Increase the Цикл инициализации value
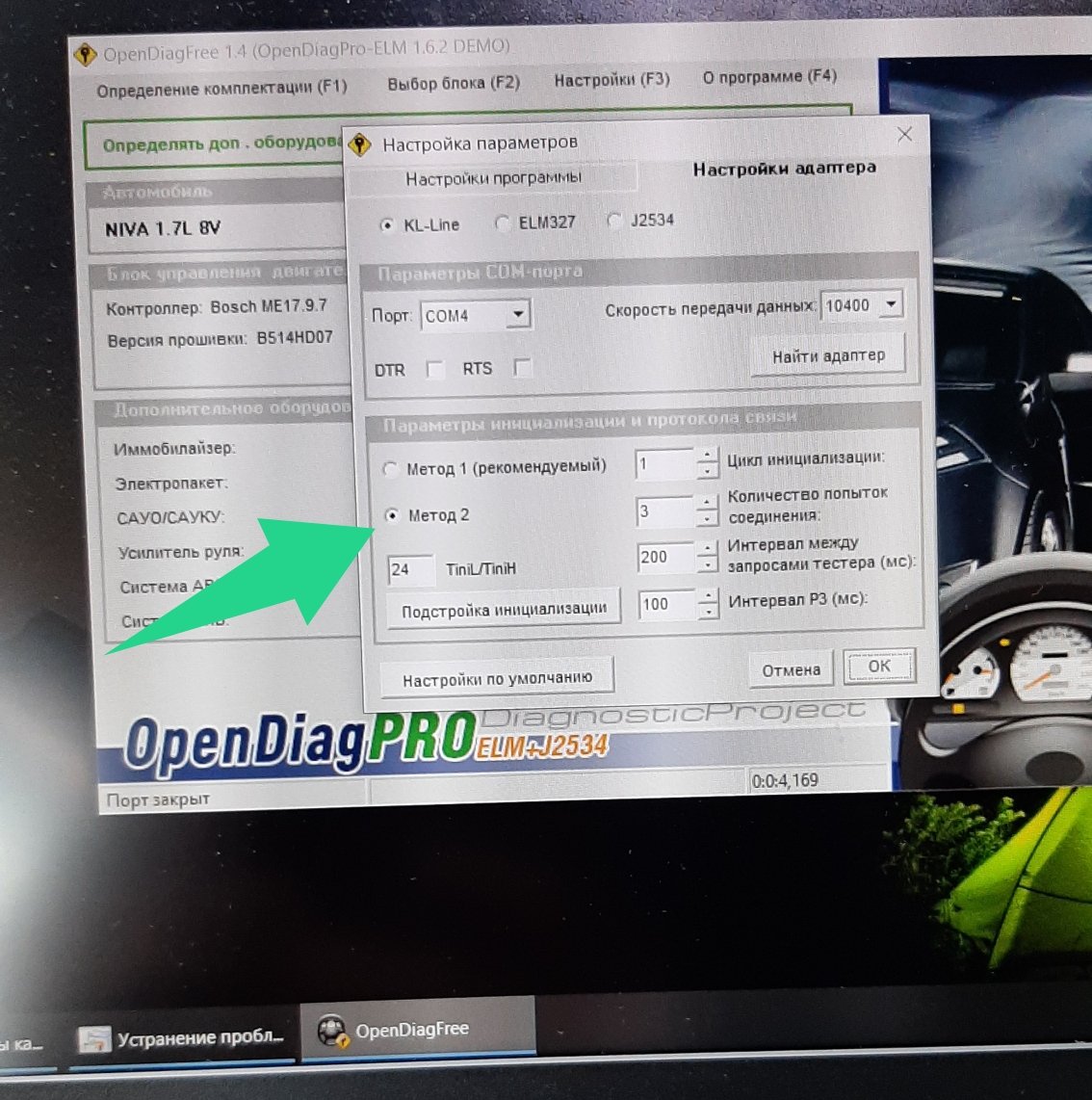The height and width of the screenshot is (1100, 1092). click(x=708, y=456)
